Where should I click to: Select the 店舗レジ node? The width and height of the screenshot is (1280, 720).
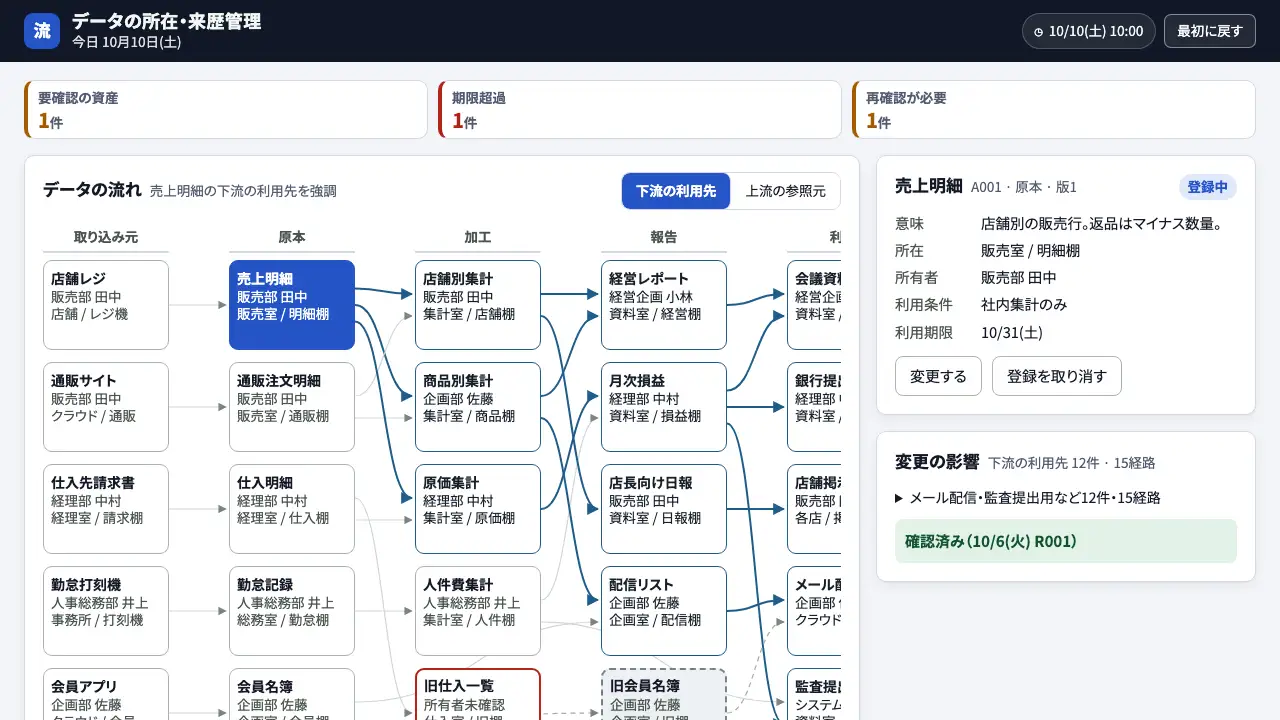[106, 305]
